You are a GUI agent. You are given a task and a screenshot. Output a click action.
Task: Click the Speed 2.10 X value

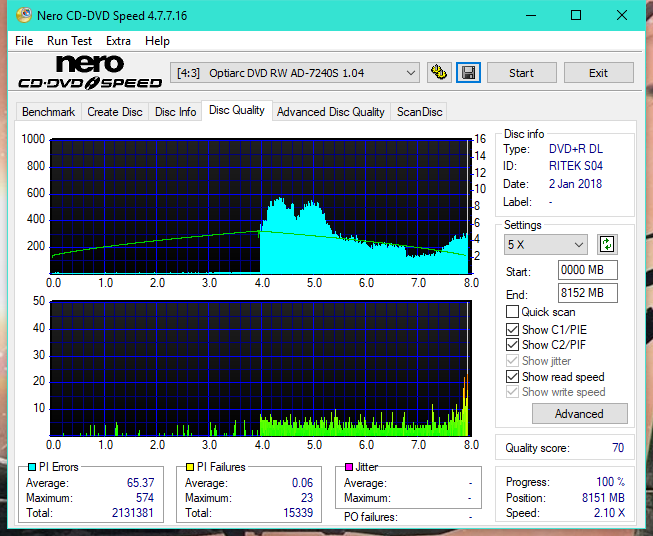click(x=609, y=513)
